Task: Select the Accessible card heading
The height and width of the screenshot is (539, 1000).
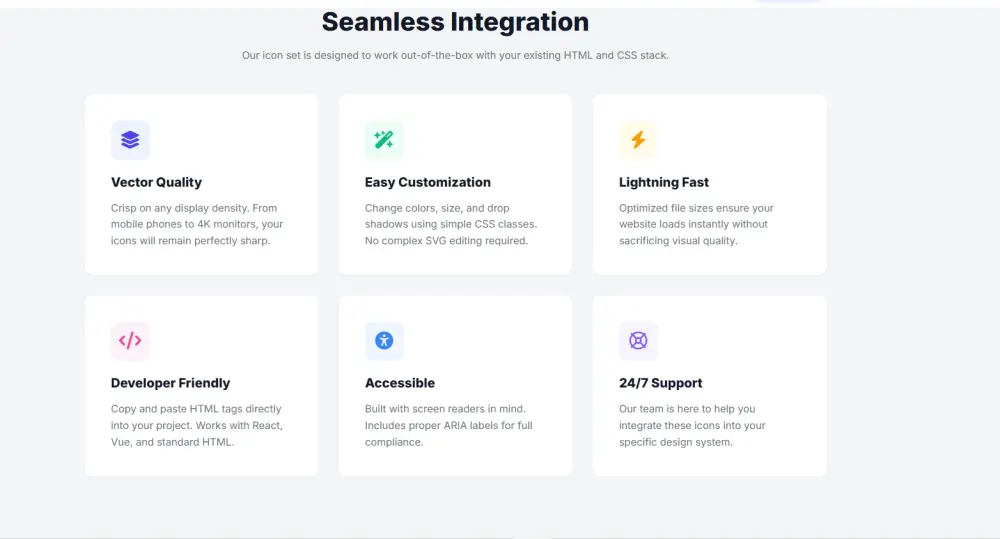Action: coord(399,383)
